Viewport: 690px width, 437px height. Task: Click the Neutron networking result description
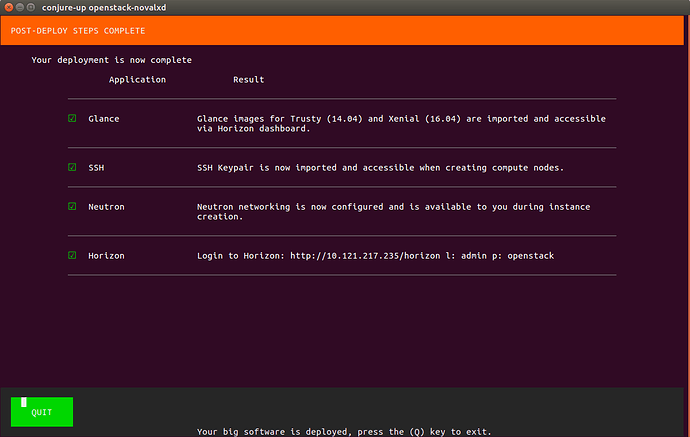393,212
